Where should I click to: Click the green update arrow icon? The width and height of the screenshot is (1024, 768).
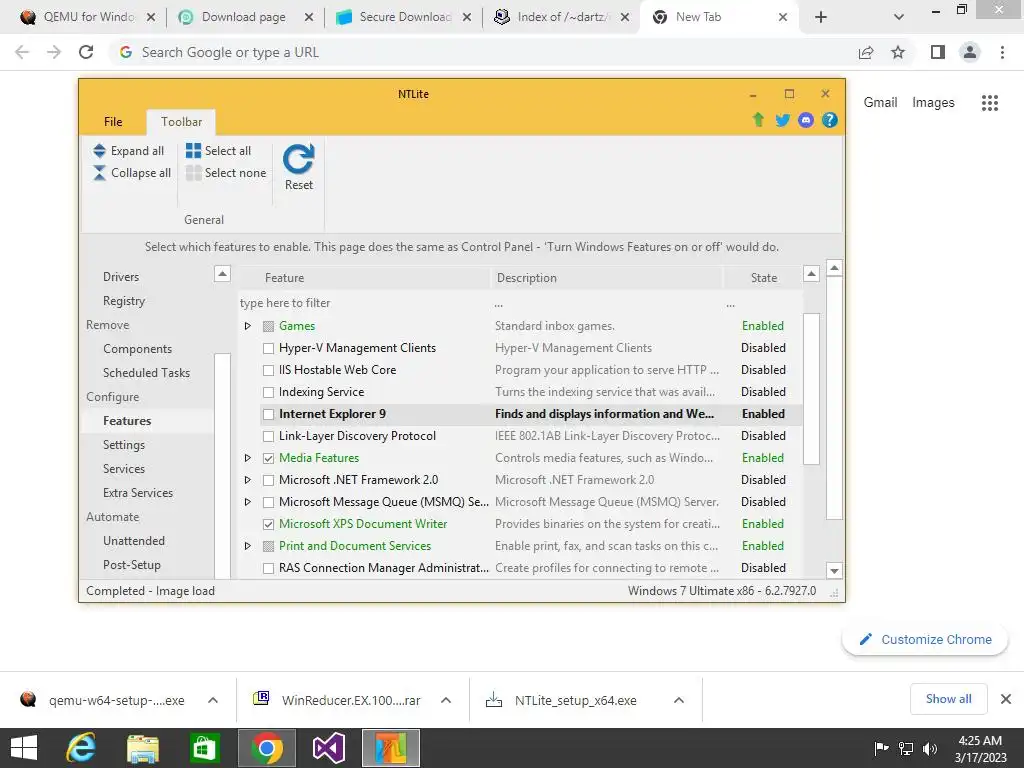[758, 120]
